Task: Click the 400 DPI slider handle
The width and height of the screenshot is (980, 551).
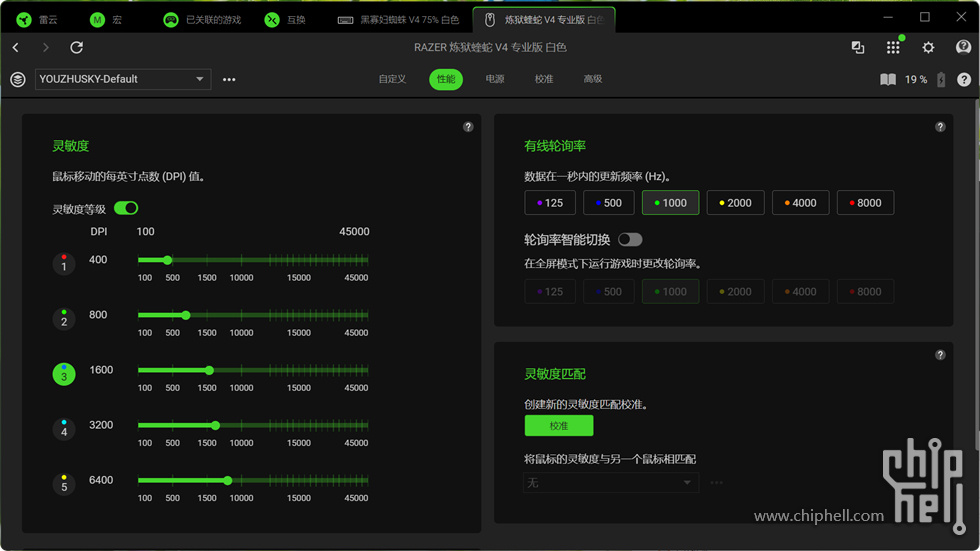Action: click(x=168, y=260)
